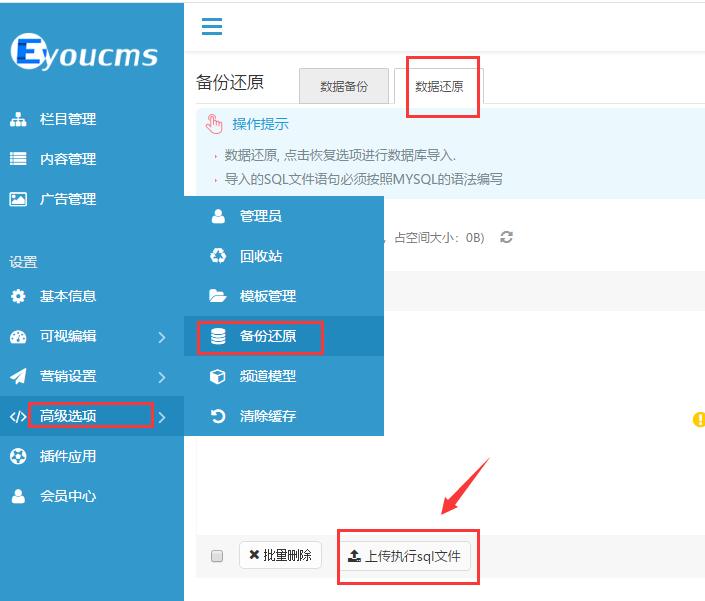Choose 管理员 from the submenu
This screenshot has width=705, height=601.
coord(284,216)
